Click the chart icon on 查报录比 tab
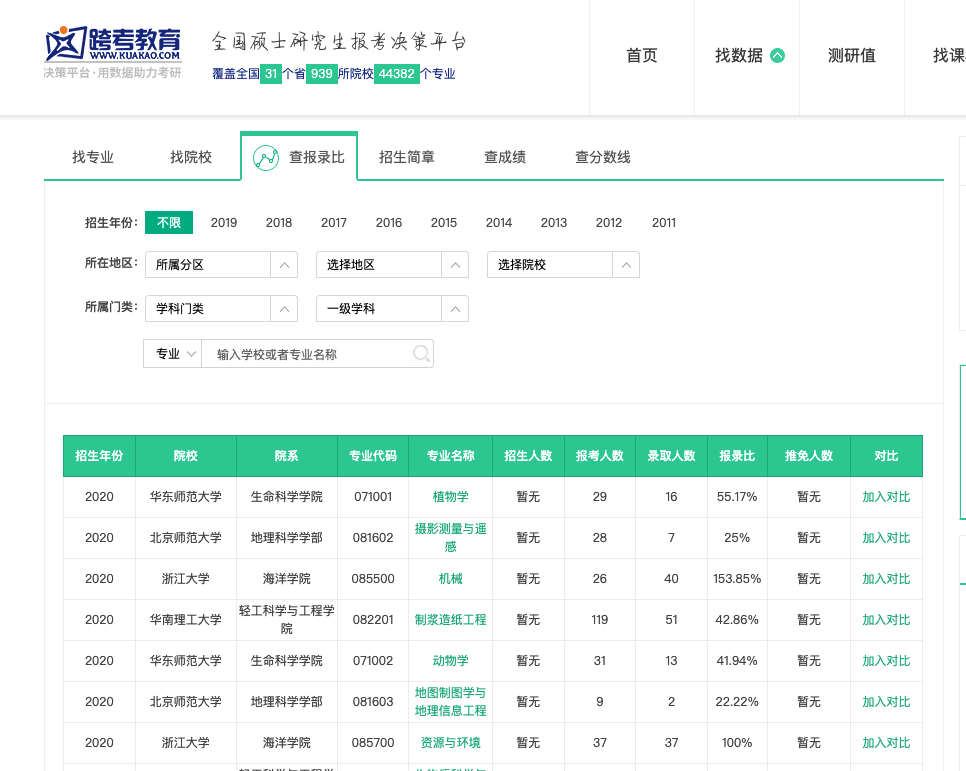The height and width of the screenshot is (771, 966). click(266, 158)
